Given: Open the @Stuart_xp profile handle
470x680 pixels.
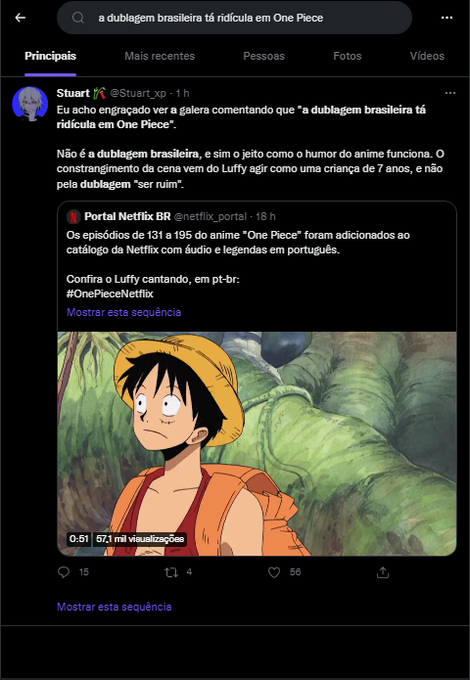Looking at the screenshot, I should (138, 93).
